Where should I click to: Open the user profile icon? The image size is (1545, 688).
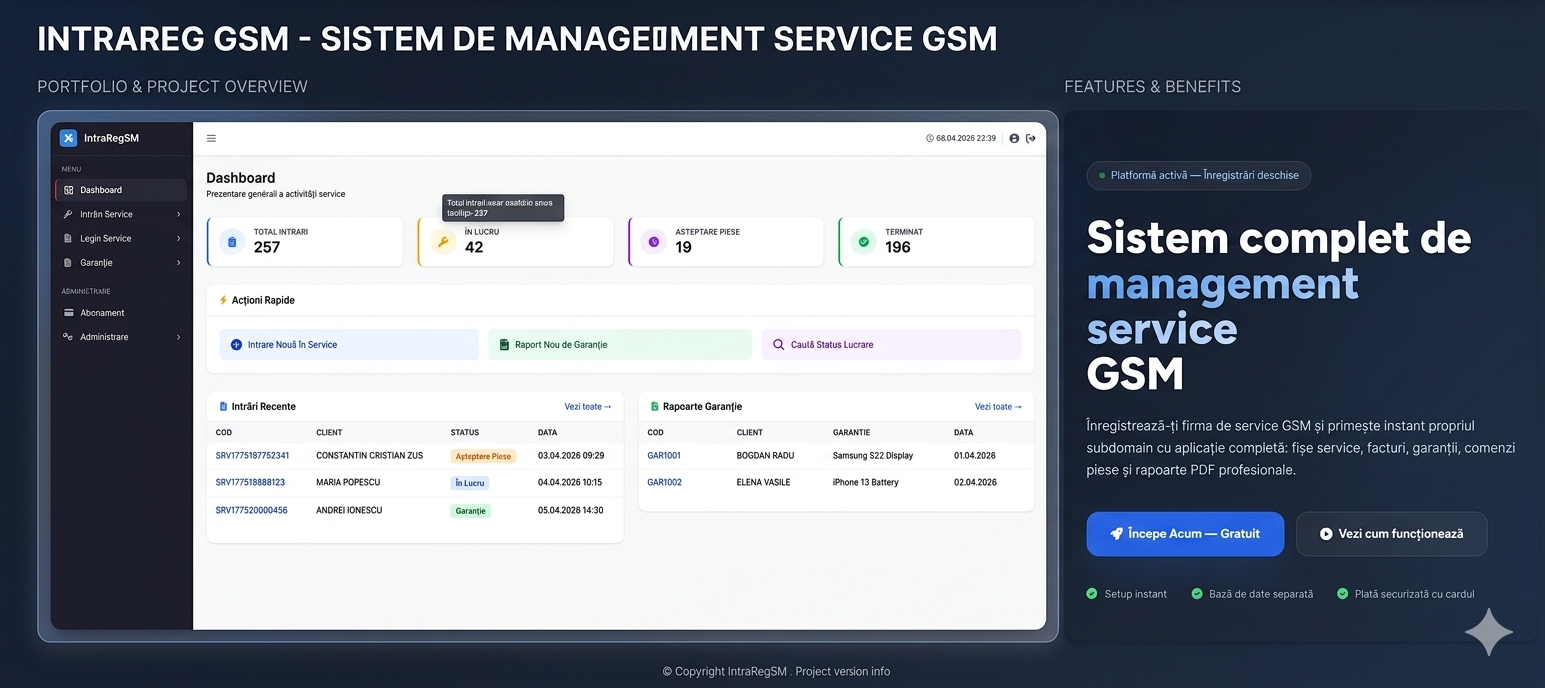(x=1014, y=139)
